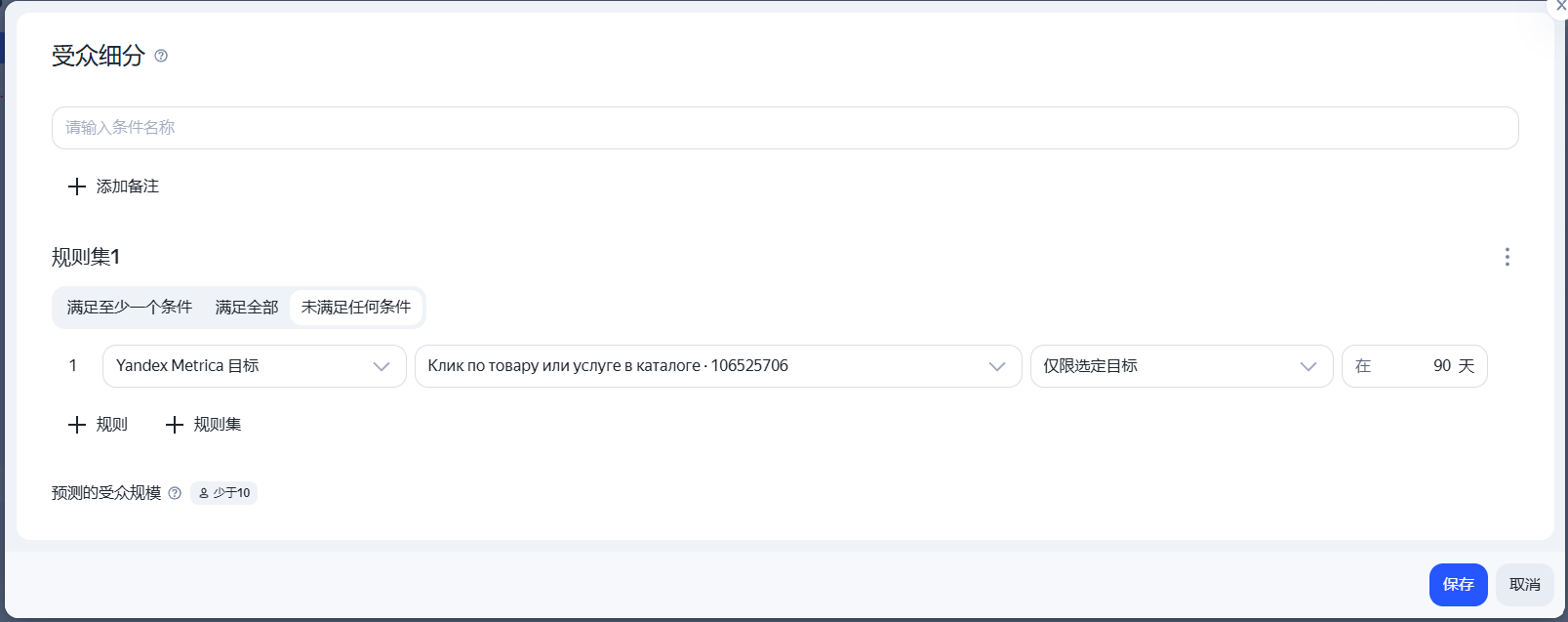Viewport: 1568px width, 622px height.
Task: Add a new 规则集
Action: tap(203, 425)
